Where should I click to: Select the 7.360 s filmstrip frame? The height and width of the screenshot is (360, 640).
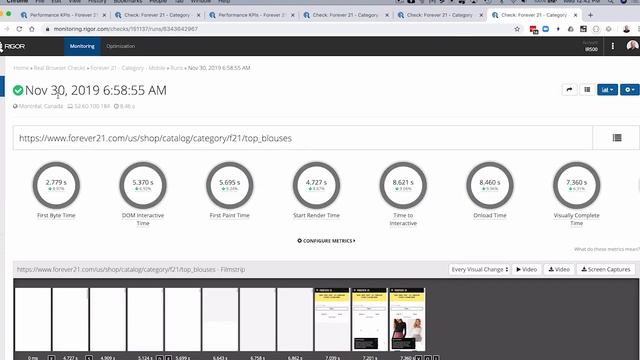(407, 319)
